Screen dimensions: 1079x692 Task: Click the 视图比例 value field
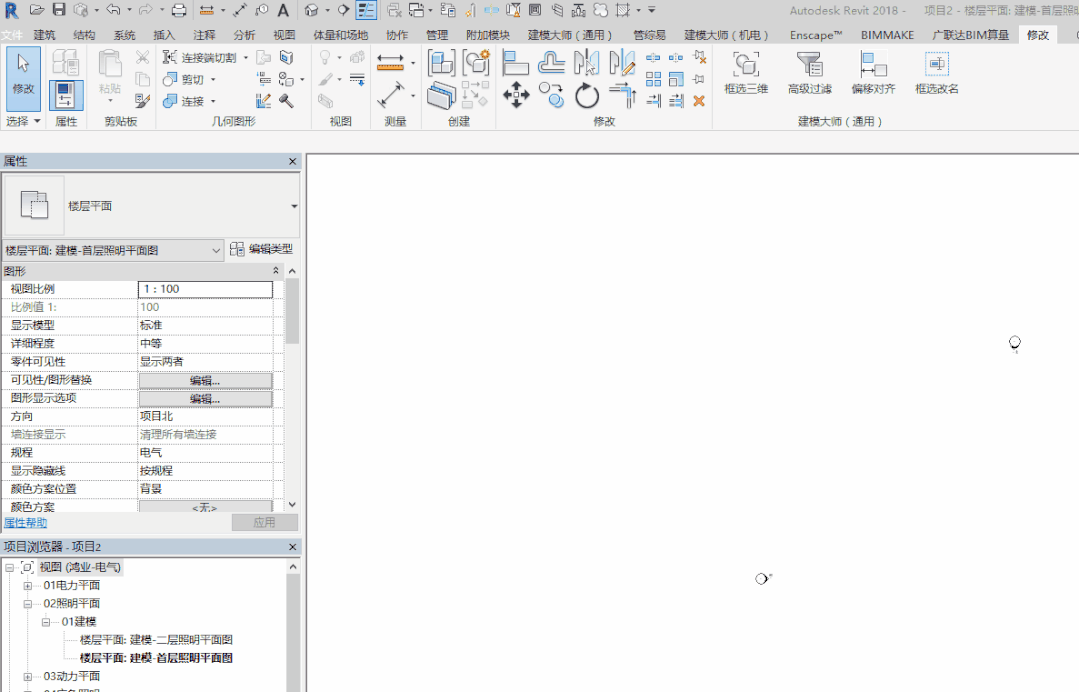(x=205, y=289)
